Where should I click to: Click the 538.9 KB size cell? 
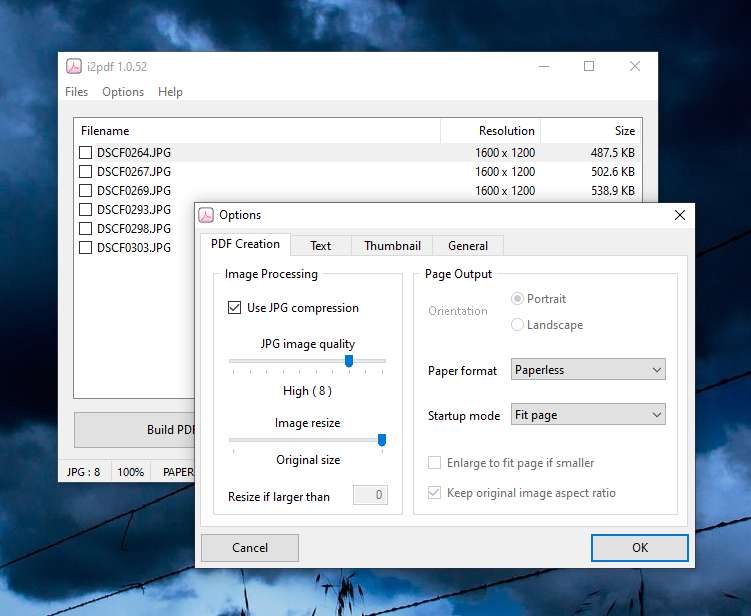pos(613,191)
